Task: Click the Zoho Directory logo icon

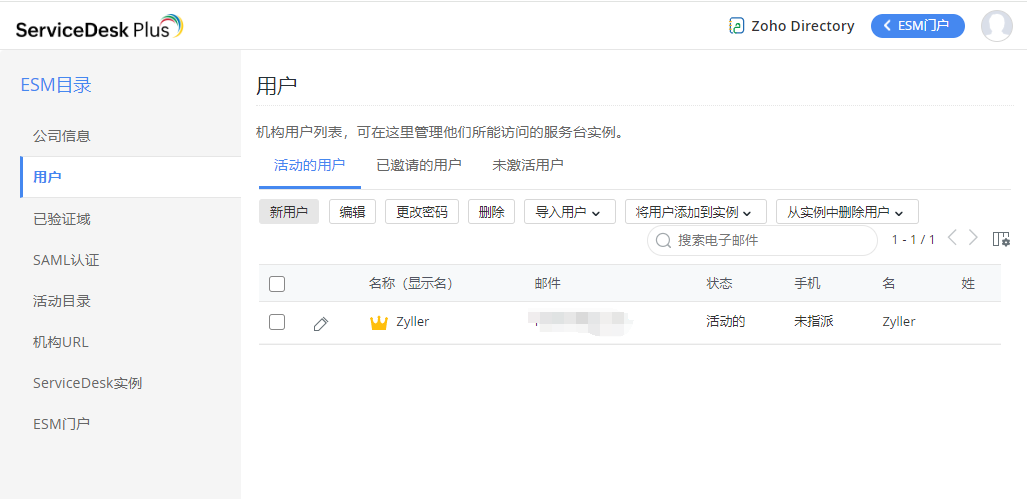Action: [737, 26]
